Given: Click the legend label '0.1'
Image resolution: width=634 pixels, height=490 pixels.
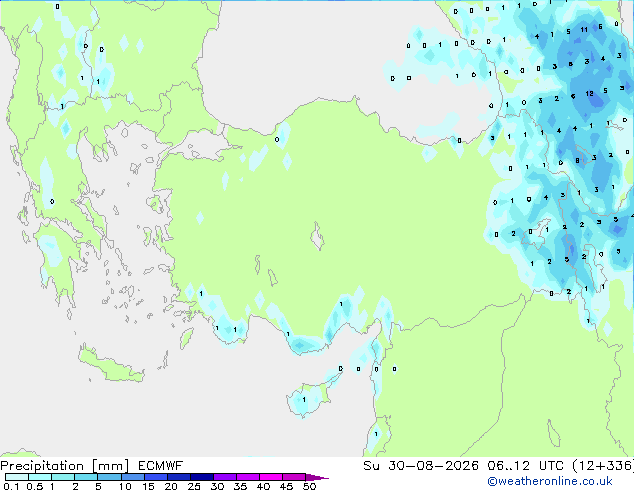Looking at the screenshot, I should click(x=11, y=486).
